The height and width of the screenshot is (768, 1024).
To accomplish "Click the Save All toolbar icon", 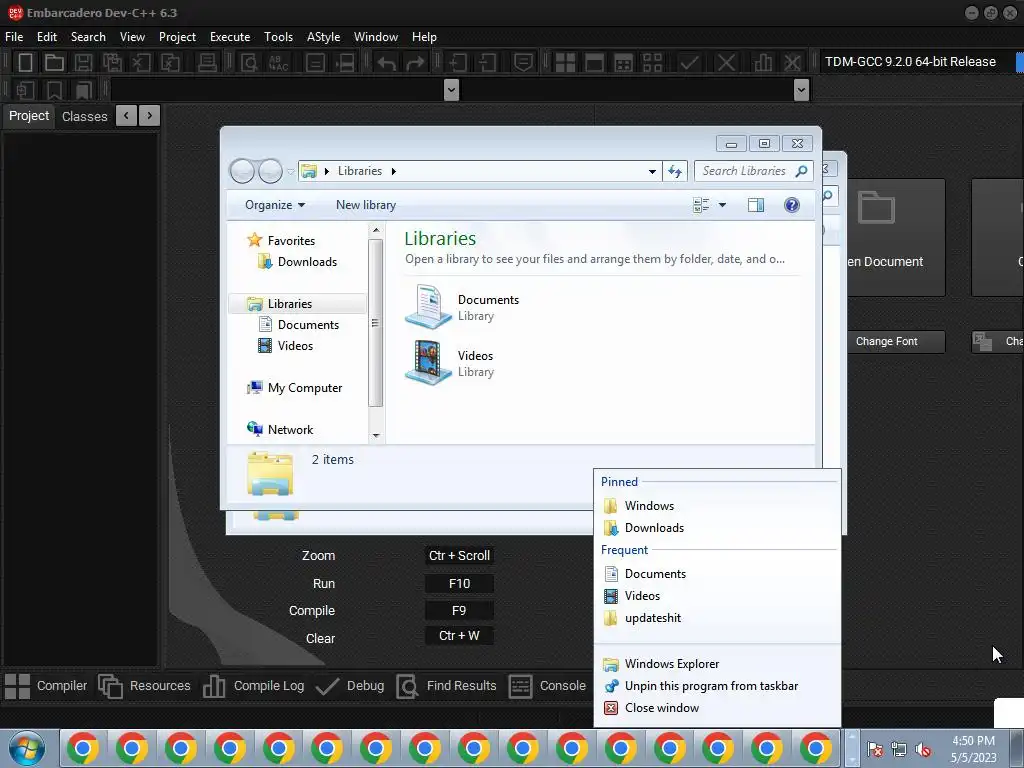I will 112,63.
